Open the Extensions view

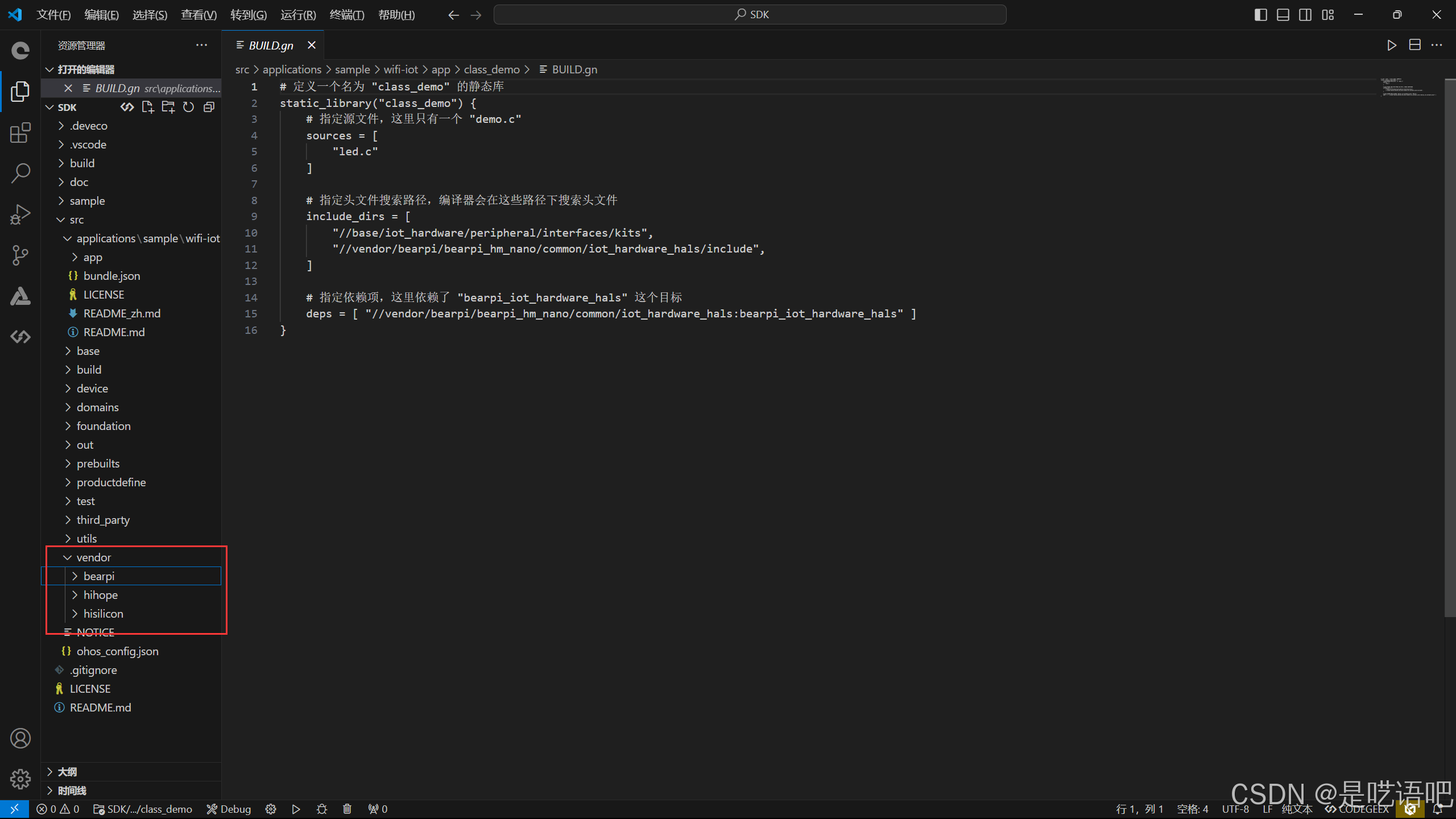coord(20,133)
